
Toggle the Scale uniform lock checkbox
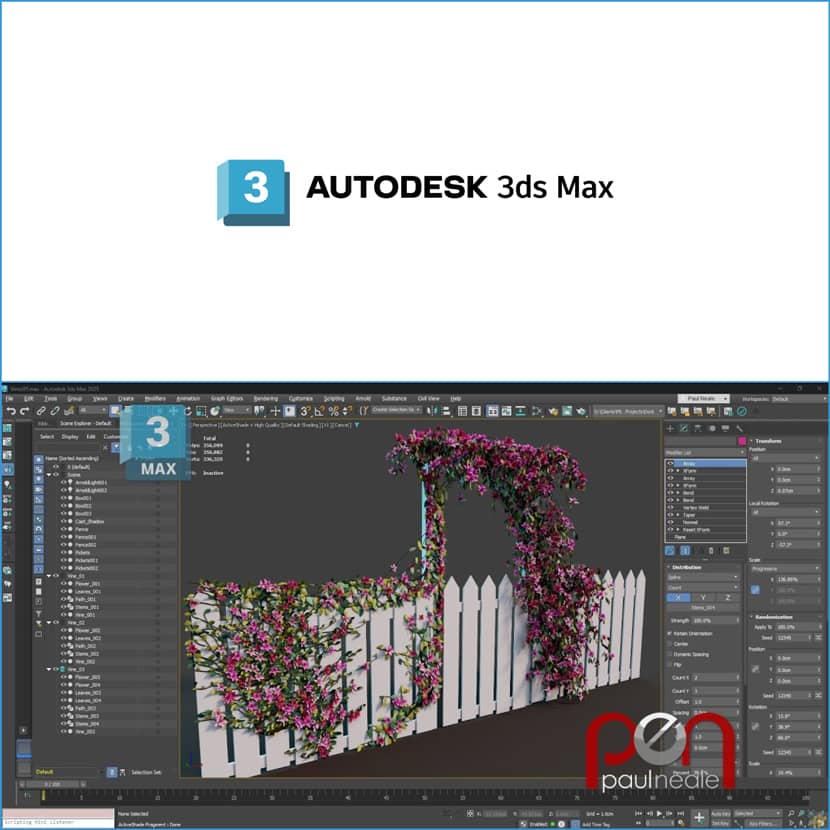tap(755, 590)
